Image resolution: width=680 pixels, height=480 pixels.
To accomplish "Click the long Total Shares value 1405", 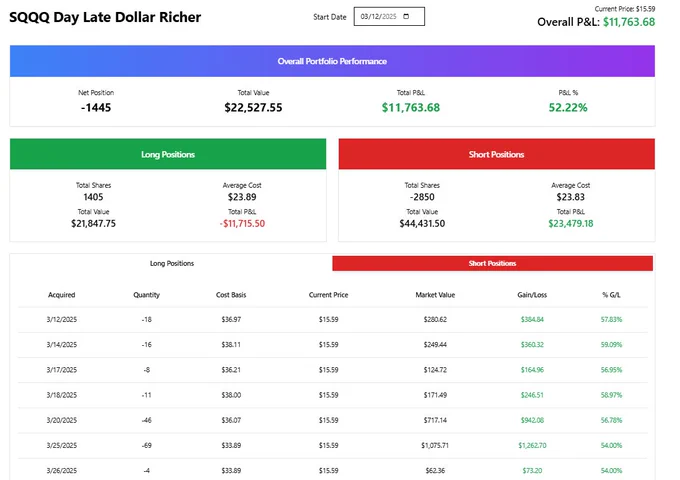I will click(93, 197).
